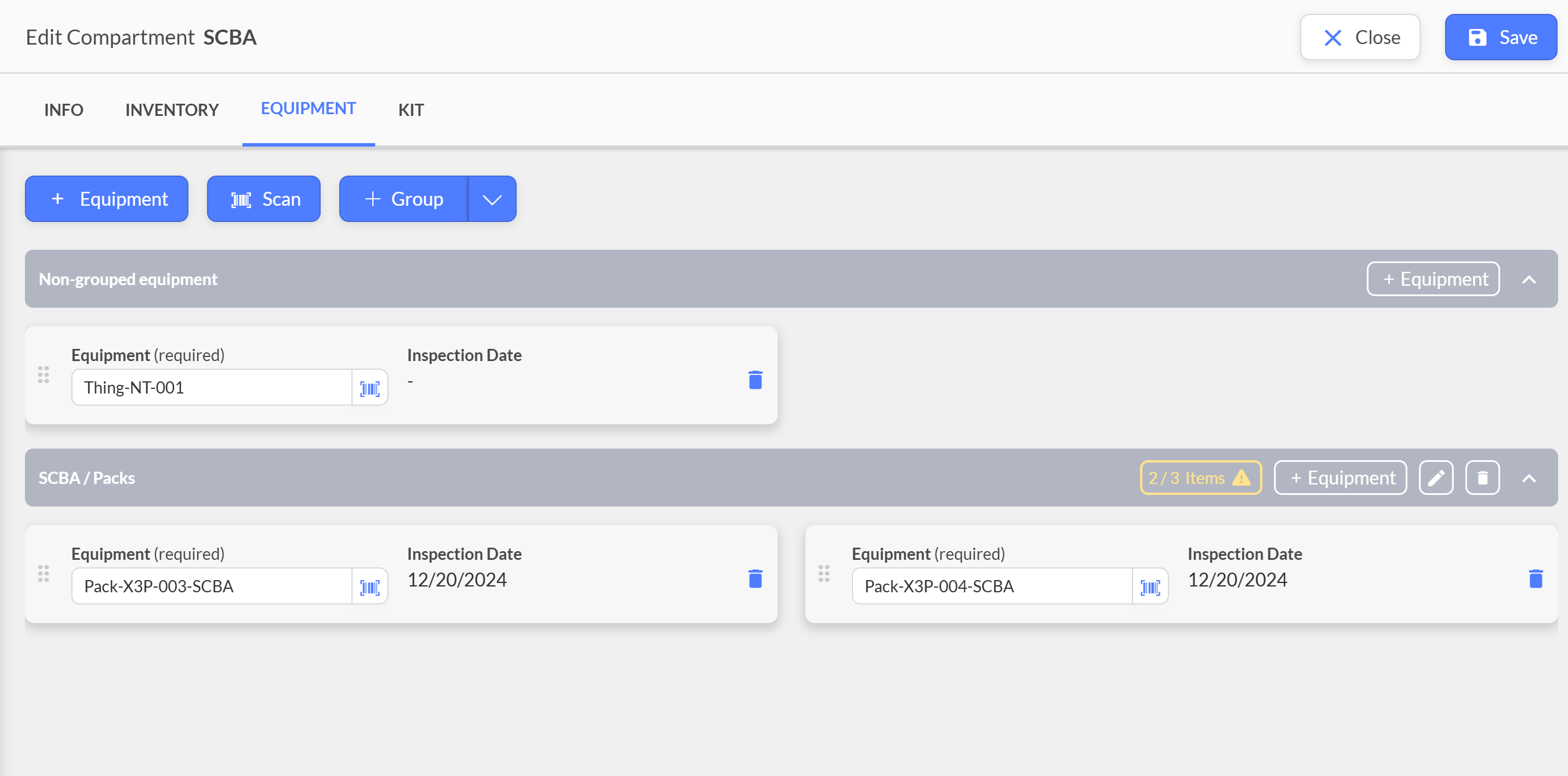Delete Pack-X3P-004-SCBA with trash icon
Image resolution: width=1568 pixels, height=776 pixels.
(x=1536, y=579)
